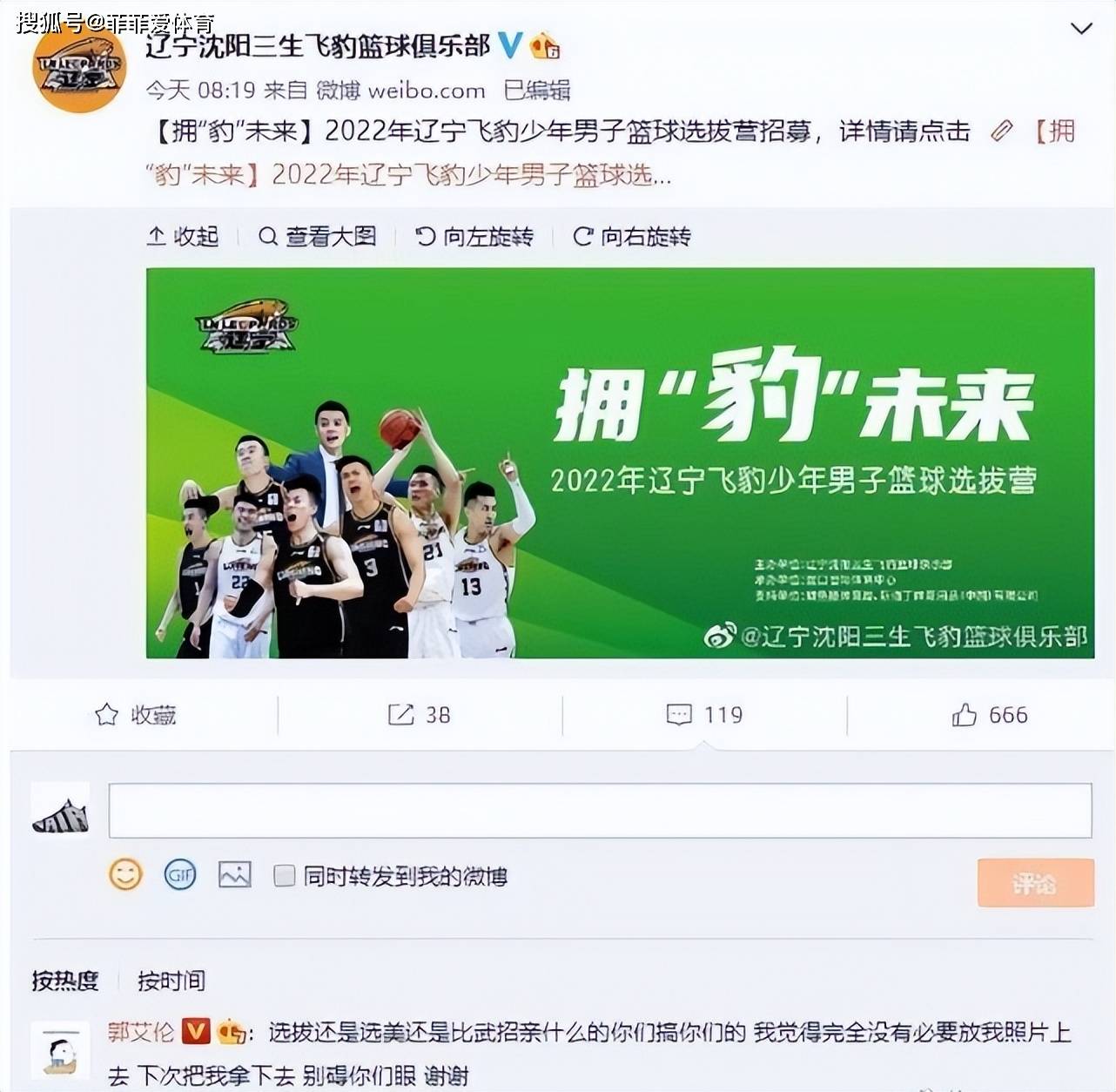This screenshot has width=1116, height=1092.
Task: Open the GIF picker icon
Action: tap(180, 874)
